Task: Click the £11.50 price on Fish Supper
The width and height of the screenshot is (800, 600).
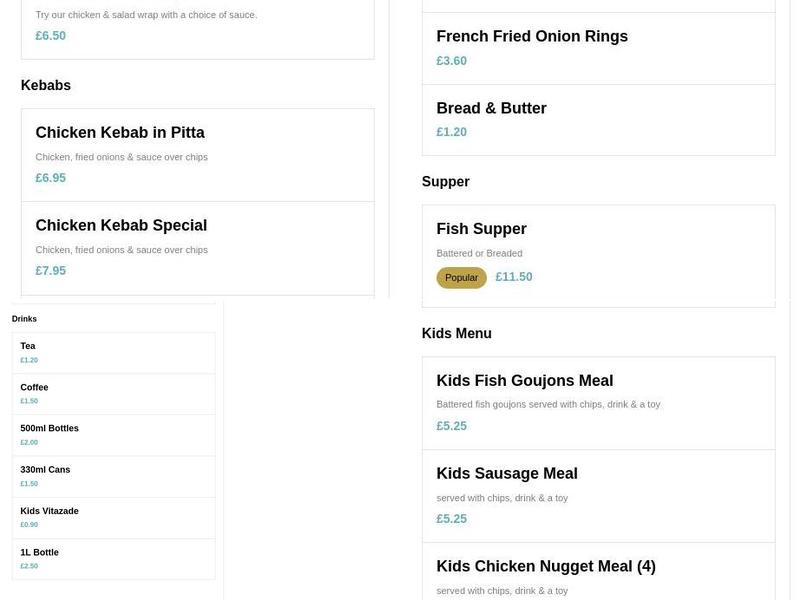Action: click(x=514, y=276)
